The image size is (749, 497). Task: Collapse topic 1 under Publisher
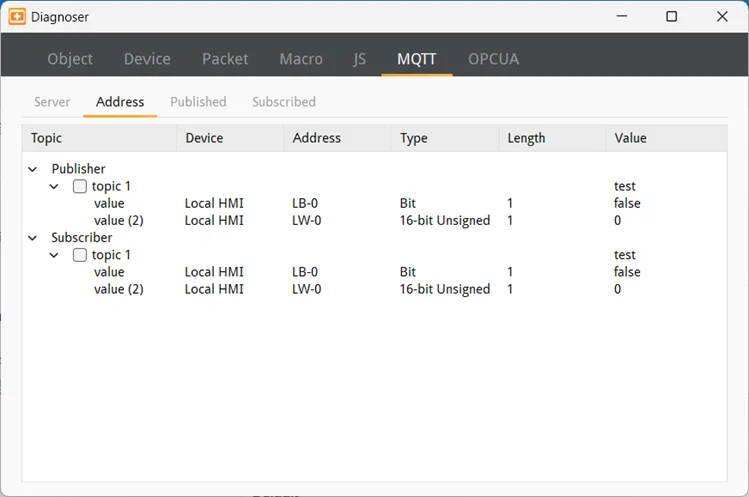(54, 186)
